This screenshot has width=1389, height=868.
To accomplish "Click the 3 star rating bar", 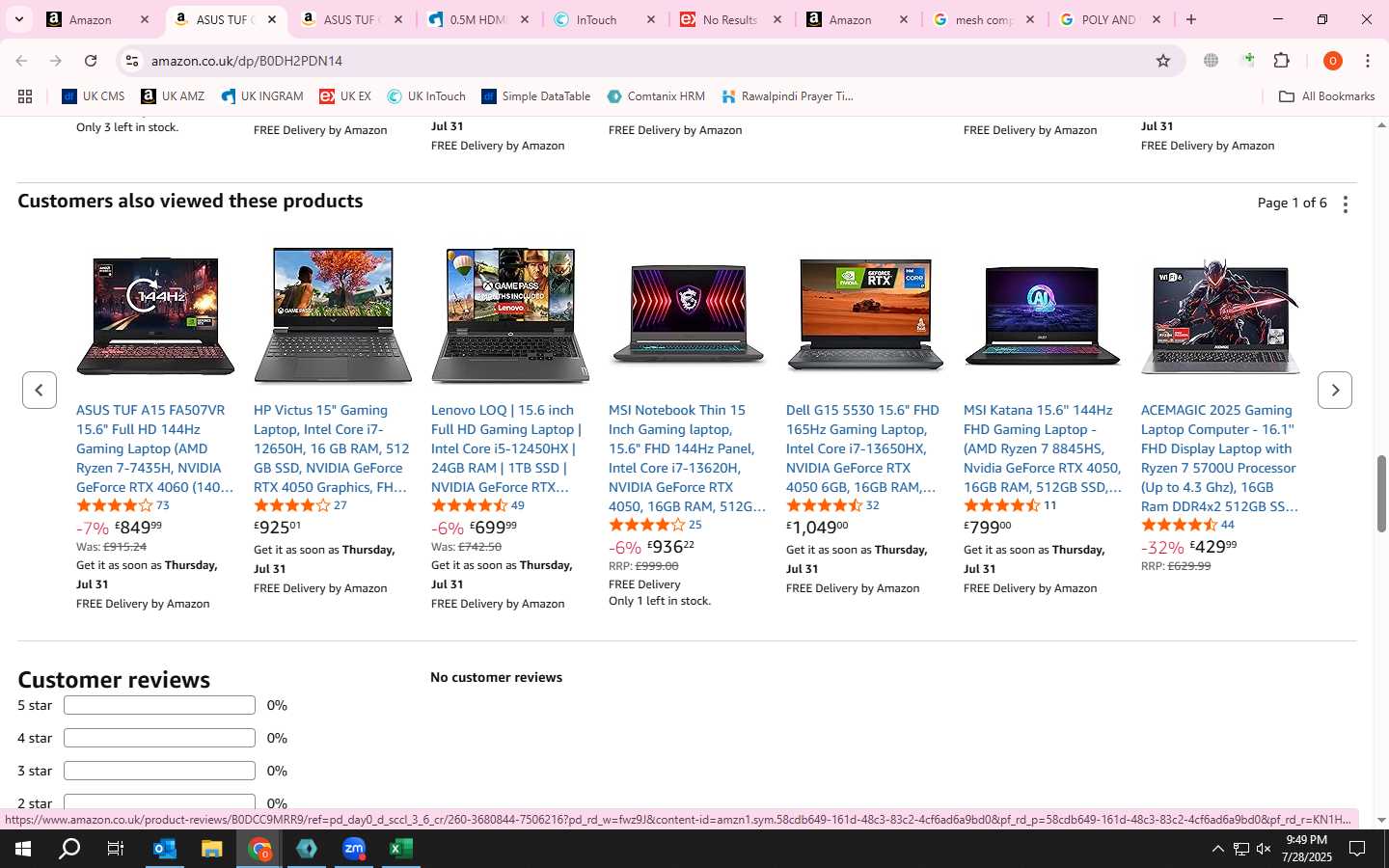I will (x=159, y=771).
